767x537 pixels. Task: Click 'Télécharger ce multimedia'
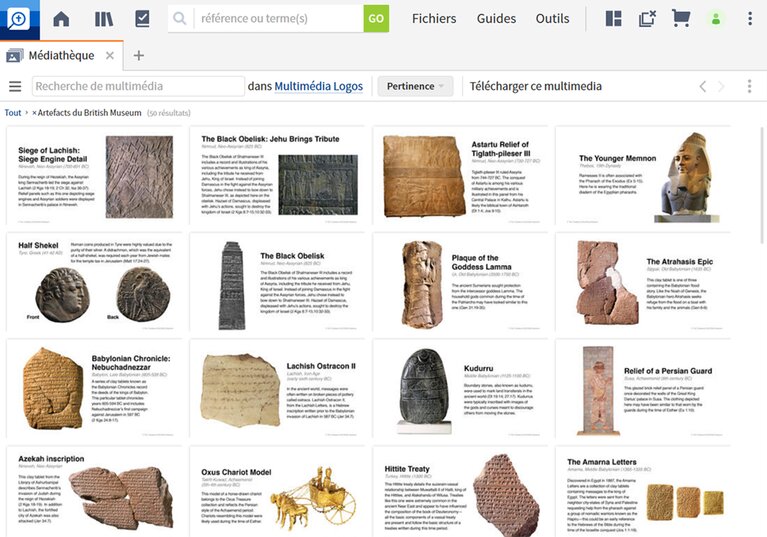coord(536,86)
